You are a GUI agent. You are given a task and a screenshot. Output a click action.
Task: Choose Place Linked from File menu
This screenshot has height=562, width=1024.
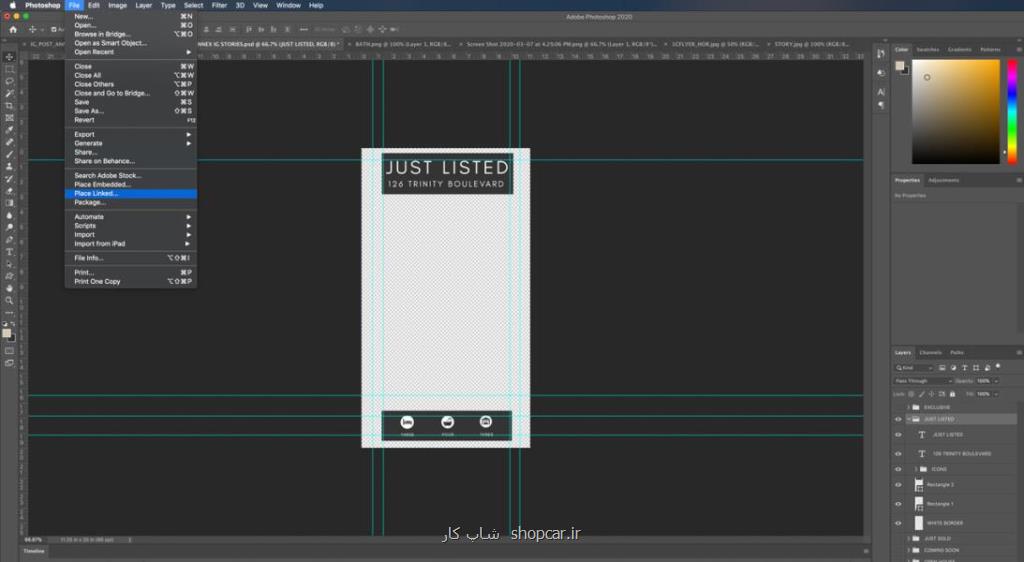96,194
